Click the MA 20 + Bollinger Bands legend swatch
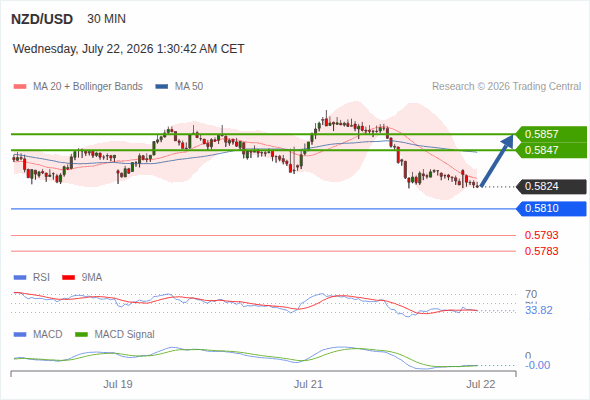Viewport: 590px width, 400px height. point(20,87)
